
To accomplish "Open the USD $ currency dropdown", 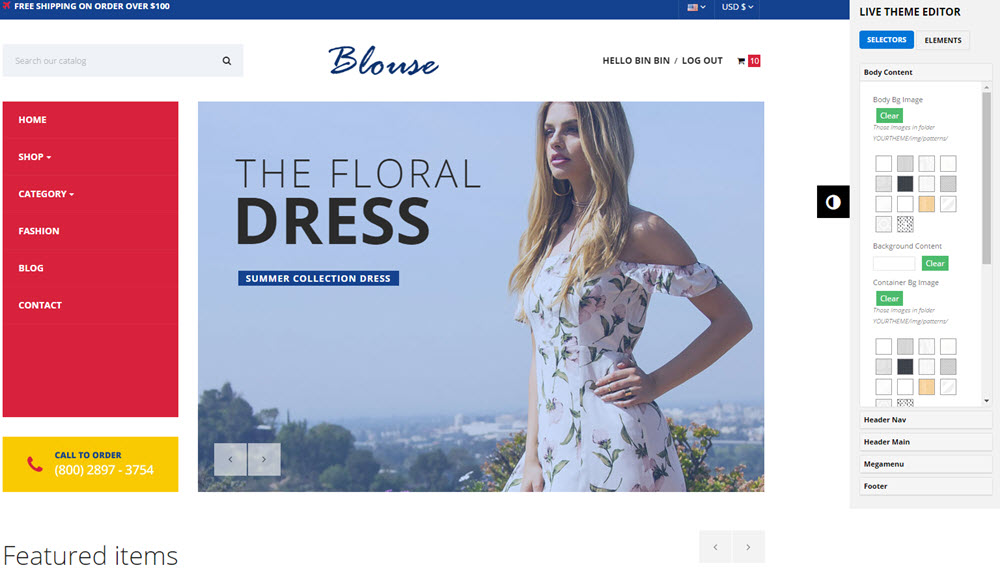I will tap(737, 7).
